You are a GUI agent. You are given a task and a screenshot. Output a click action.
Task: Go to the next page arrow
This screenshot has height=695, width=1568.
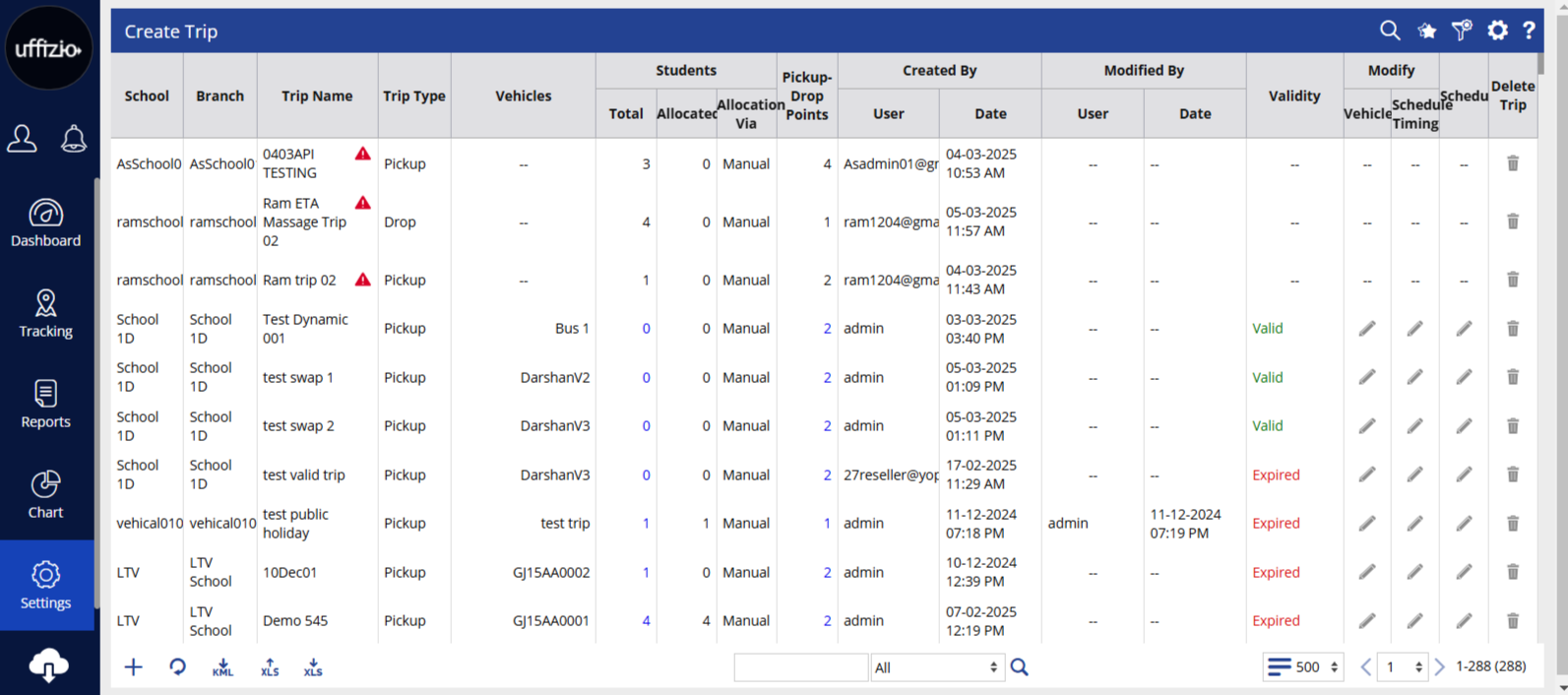click(1440, 667)
